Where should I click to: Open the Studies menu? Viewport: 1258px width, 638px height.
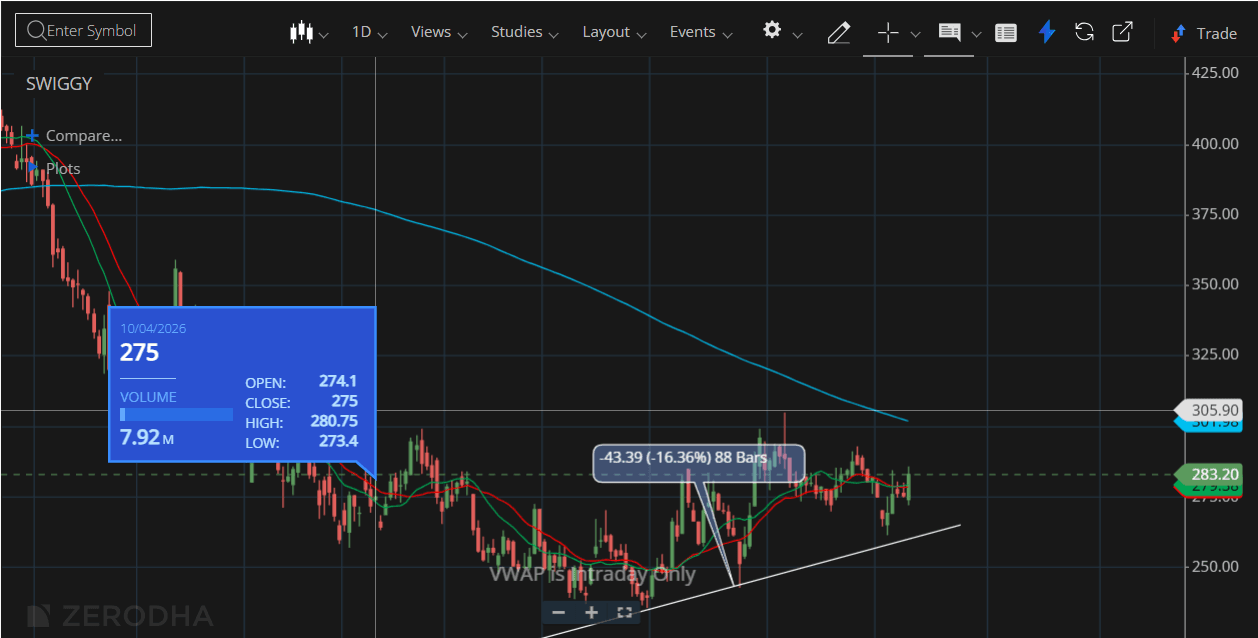[x=524, y=32]
